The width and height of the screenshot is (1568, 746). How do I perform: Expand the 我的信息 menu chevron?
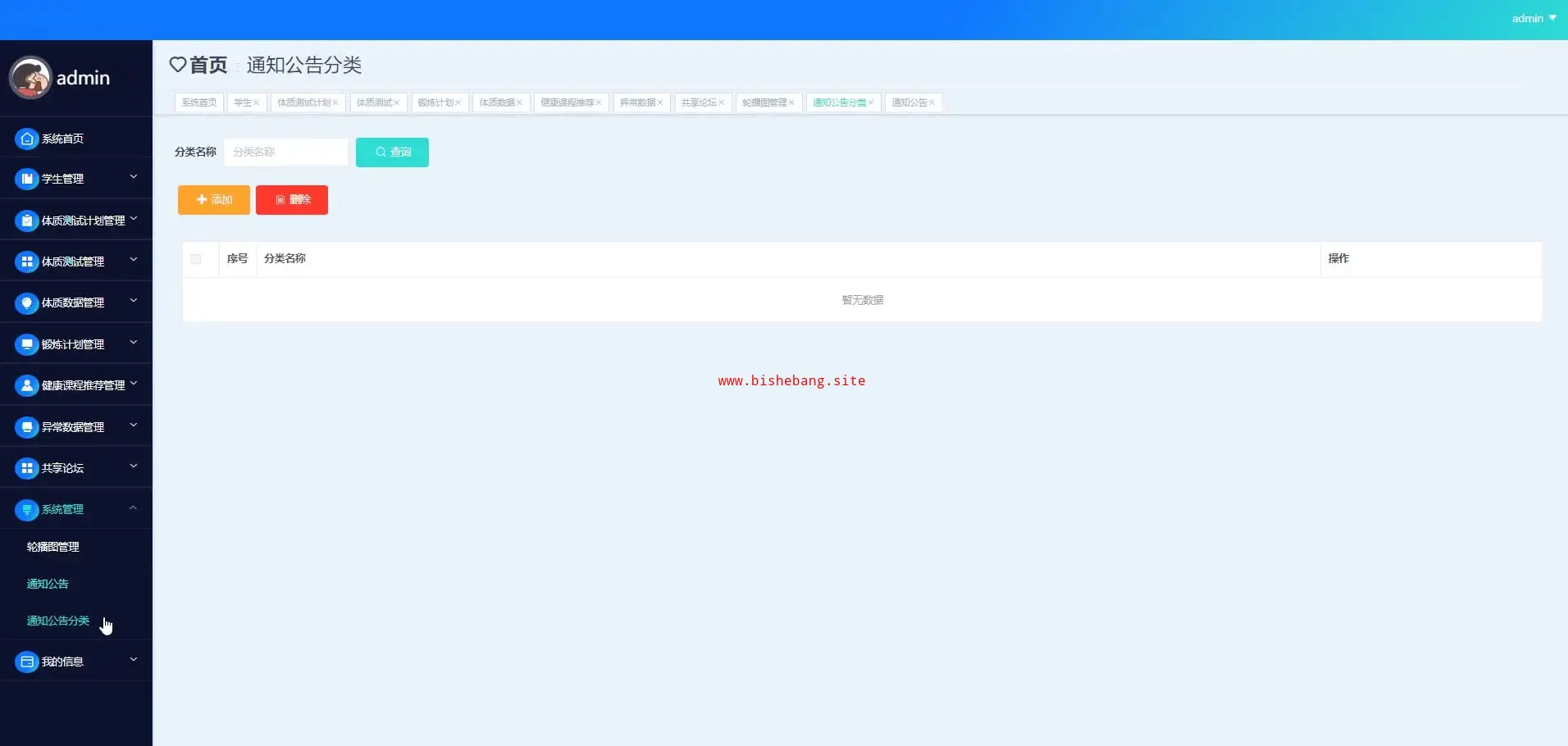point(134,660)
